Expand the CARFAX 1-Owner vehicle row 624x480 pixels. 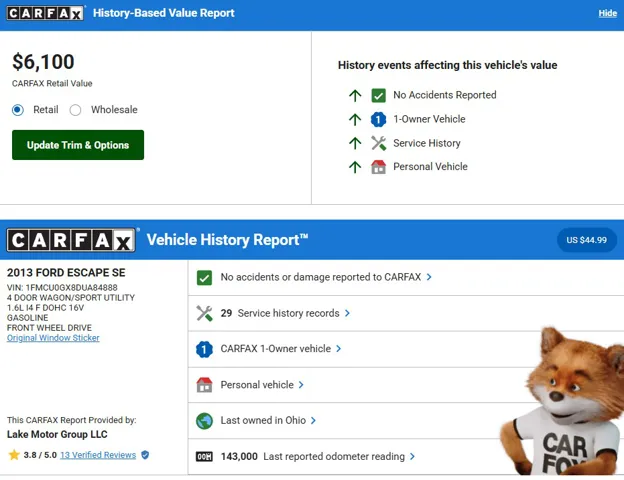[x=281, y=349]
